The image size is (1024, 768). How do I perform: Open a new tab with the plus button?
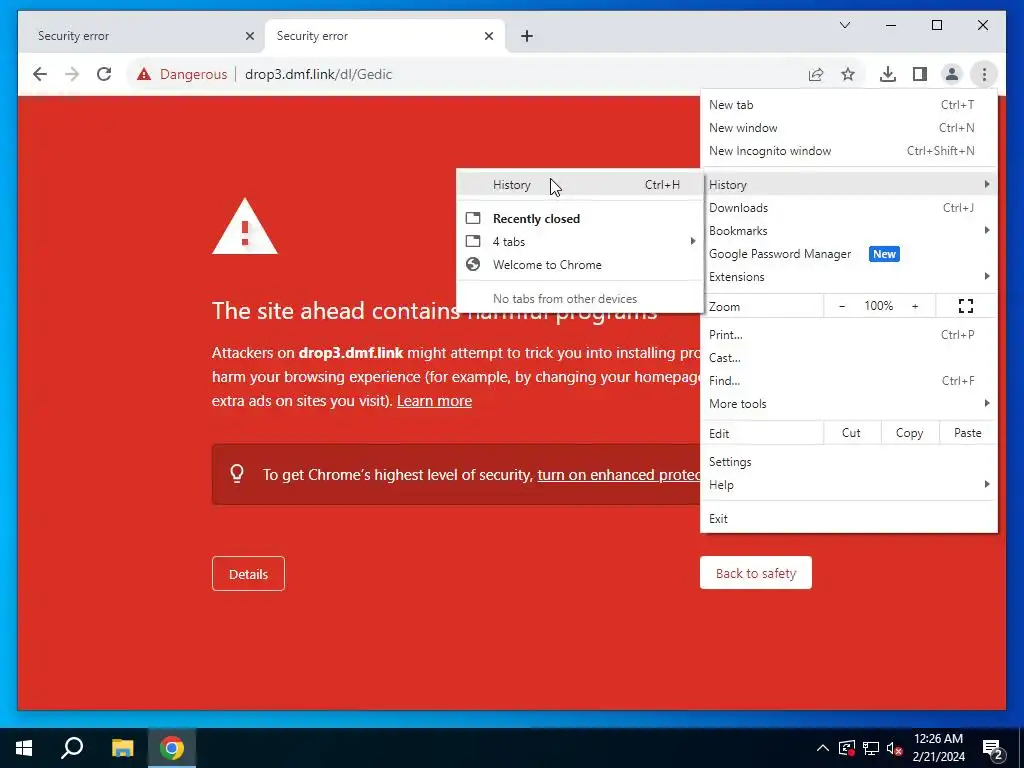click(527, 36)
